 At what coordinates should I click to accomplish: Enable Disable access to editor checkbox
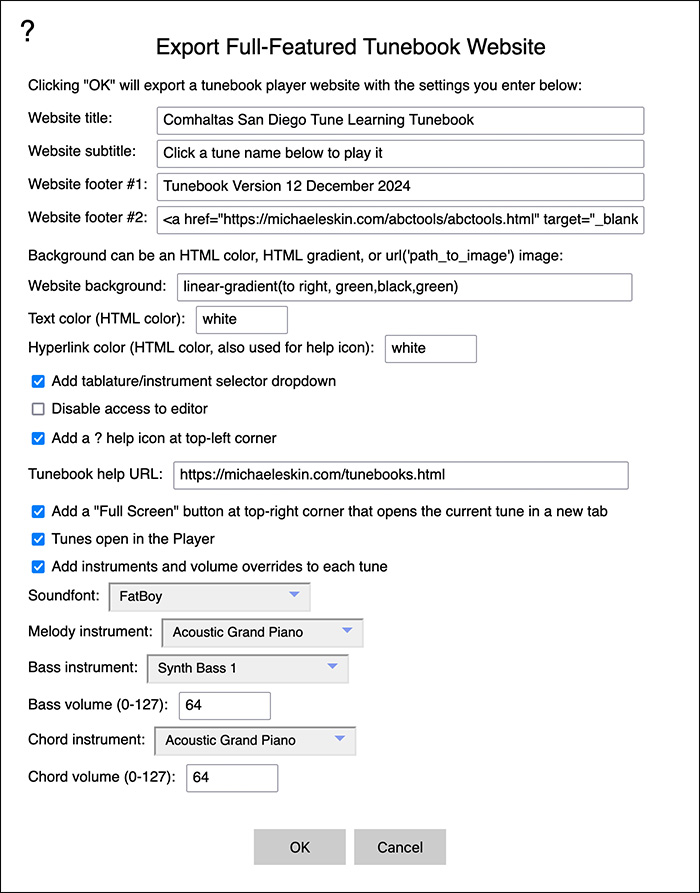(38, 409)
